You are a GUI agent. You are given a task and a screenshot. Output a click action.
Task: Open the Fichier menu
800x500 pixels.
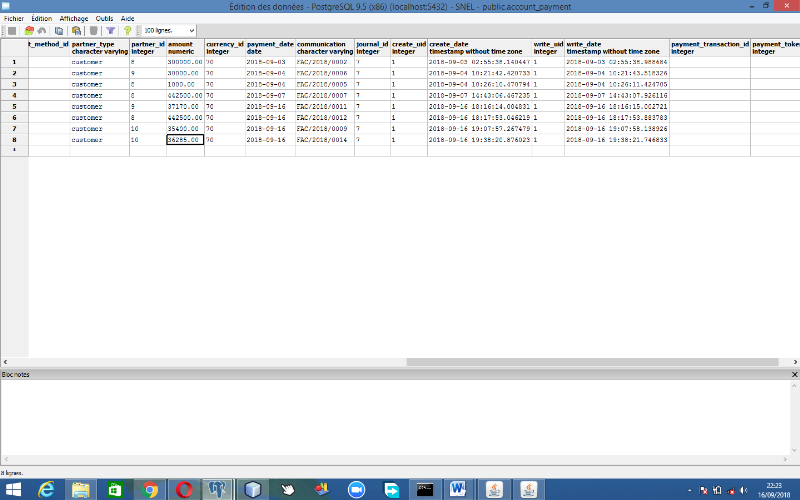point(14,18)
